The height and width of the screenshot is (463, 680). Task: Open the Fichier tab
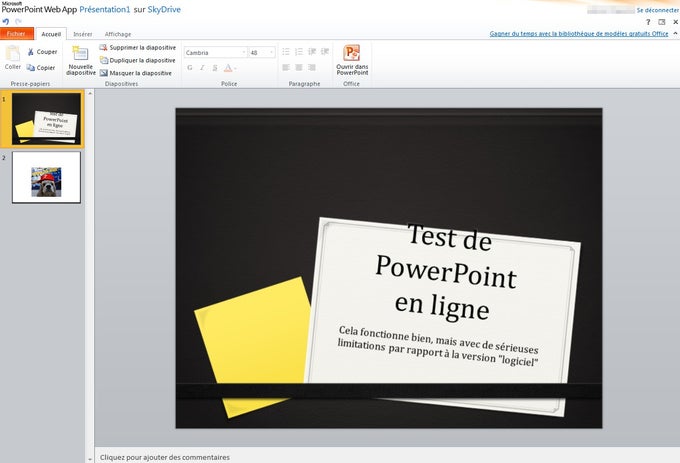click(16, 34)
